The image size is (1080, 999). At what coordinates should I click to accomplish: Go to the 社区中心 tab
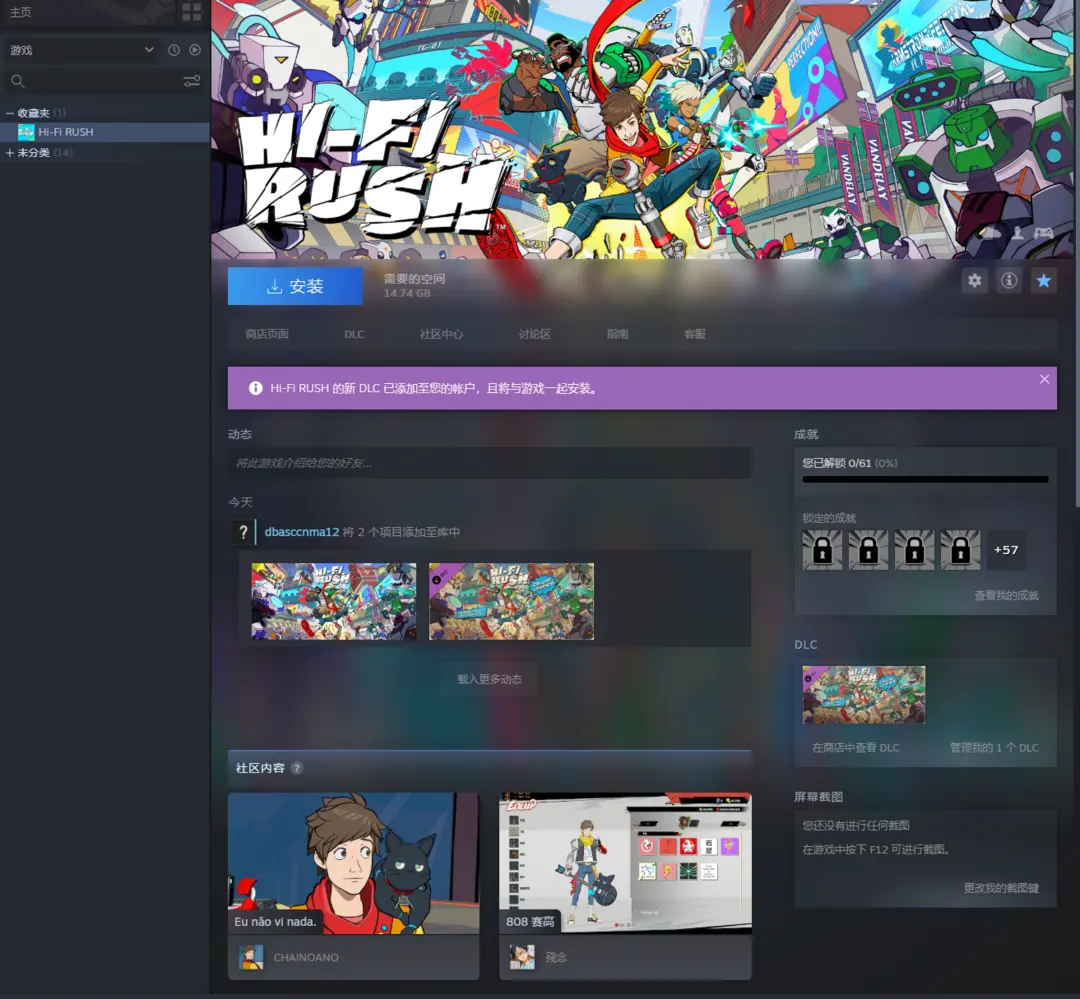click(441, 334)
